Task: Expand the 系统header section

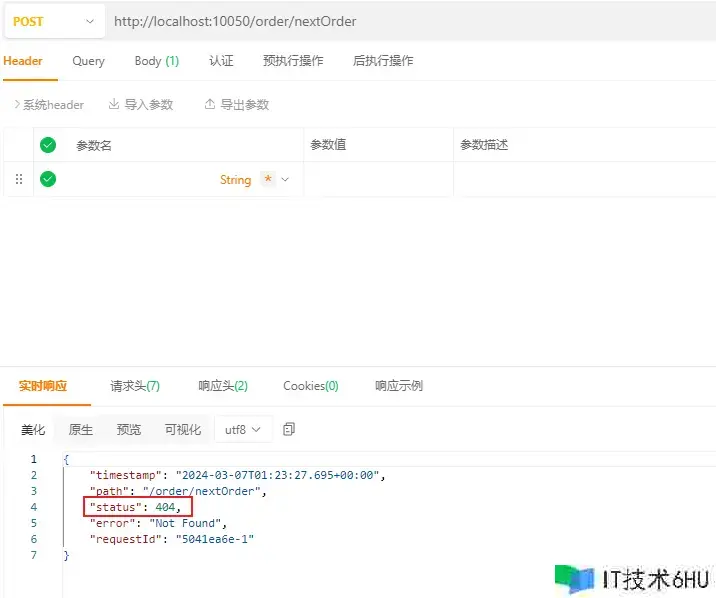Action: (x=48, y=105)
